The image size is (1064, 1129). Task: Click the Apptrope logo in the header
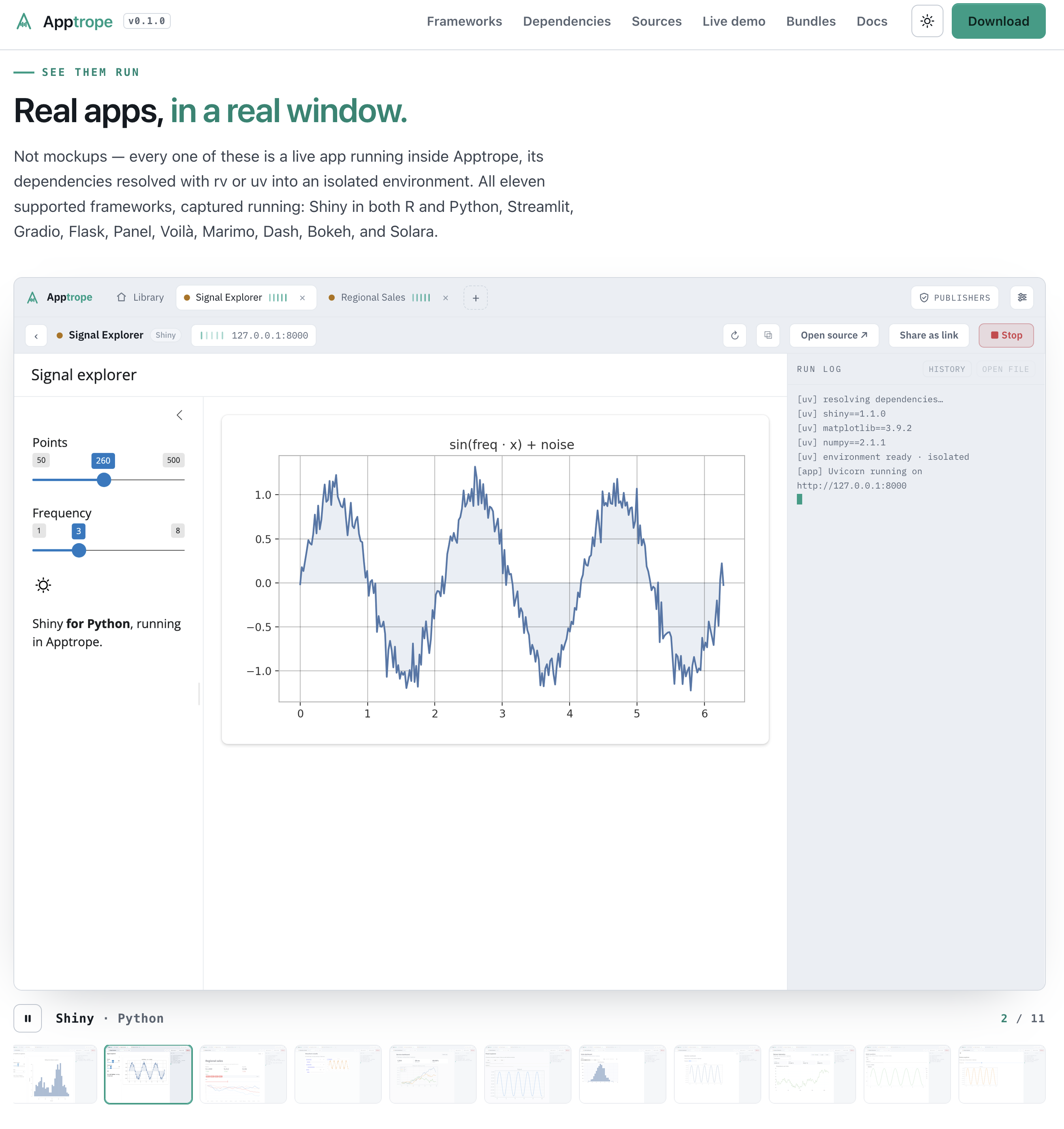click(x=64, y=22)
